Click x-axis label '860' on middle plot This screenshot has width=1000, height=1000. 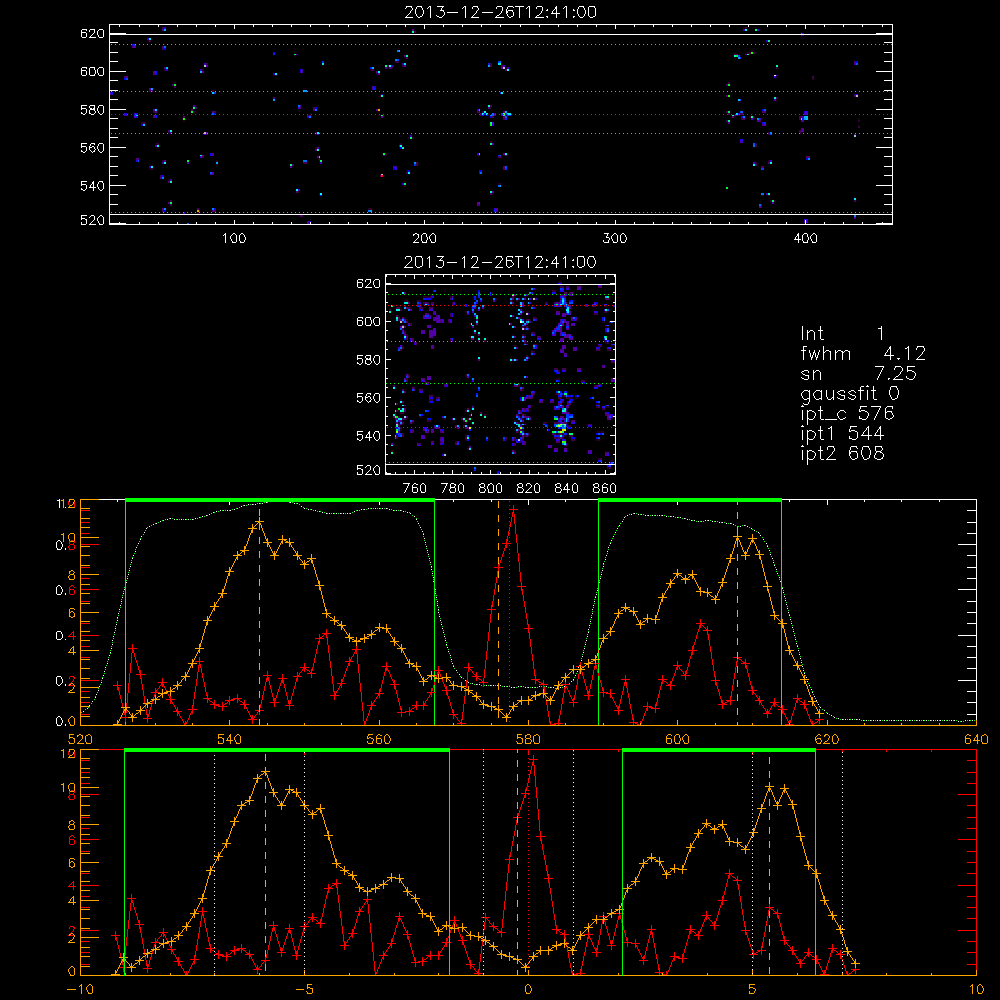coord(605,489)
